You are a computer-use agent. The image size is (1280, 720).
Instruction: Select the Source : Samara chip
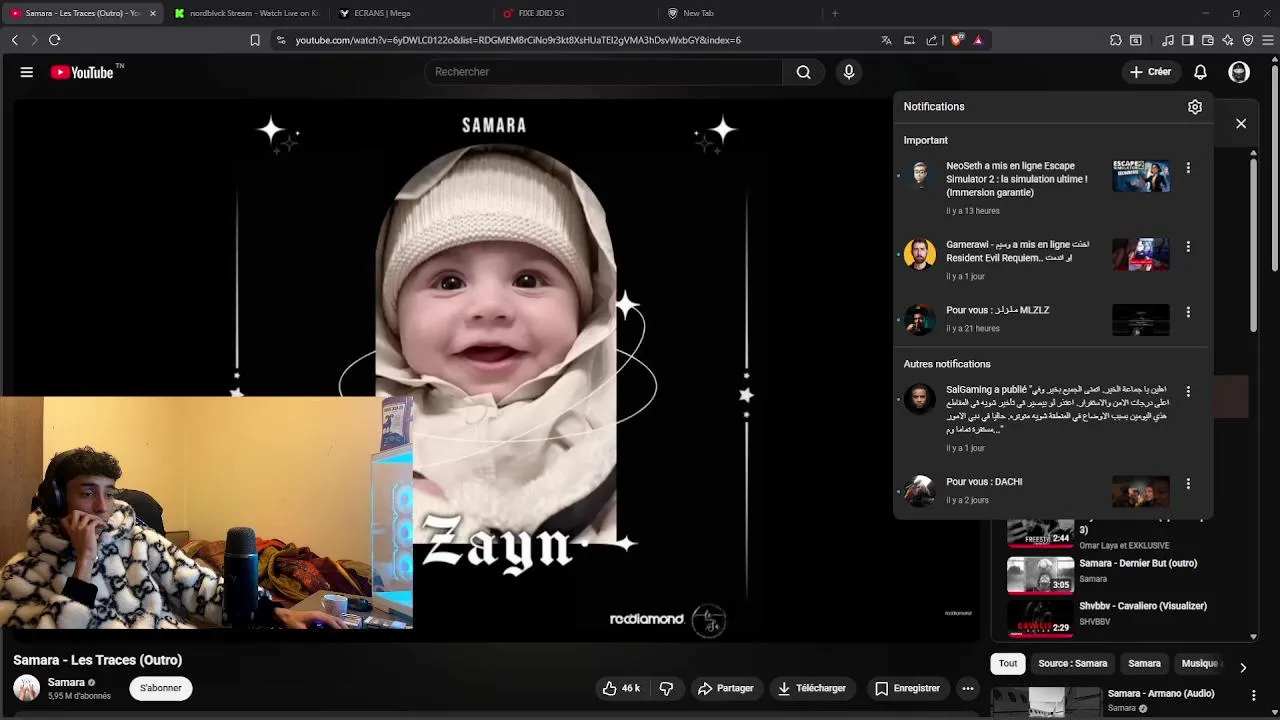1072,663
